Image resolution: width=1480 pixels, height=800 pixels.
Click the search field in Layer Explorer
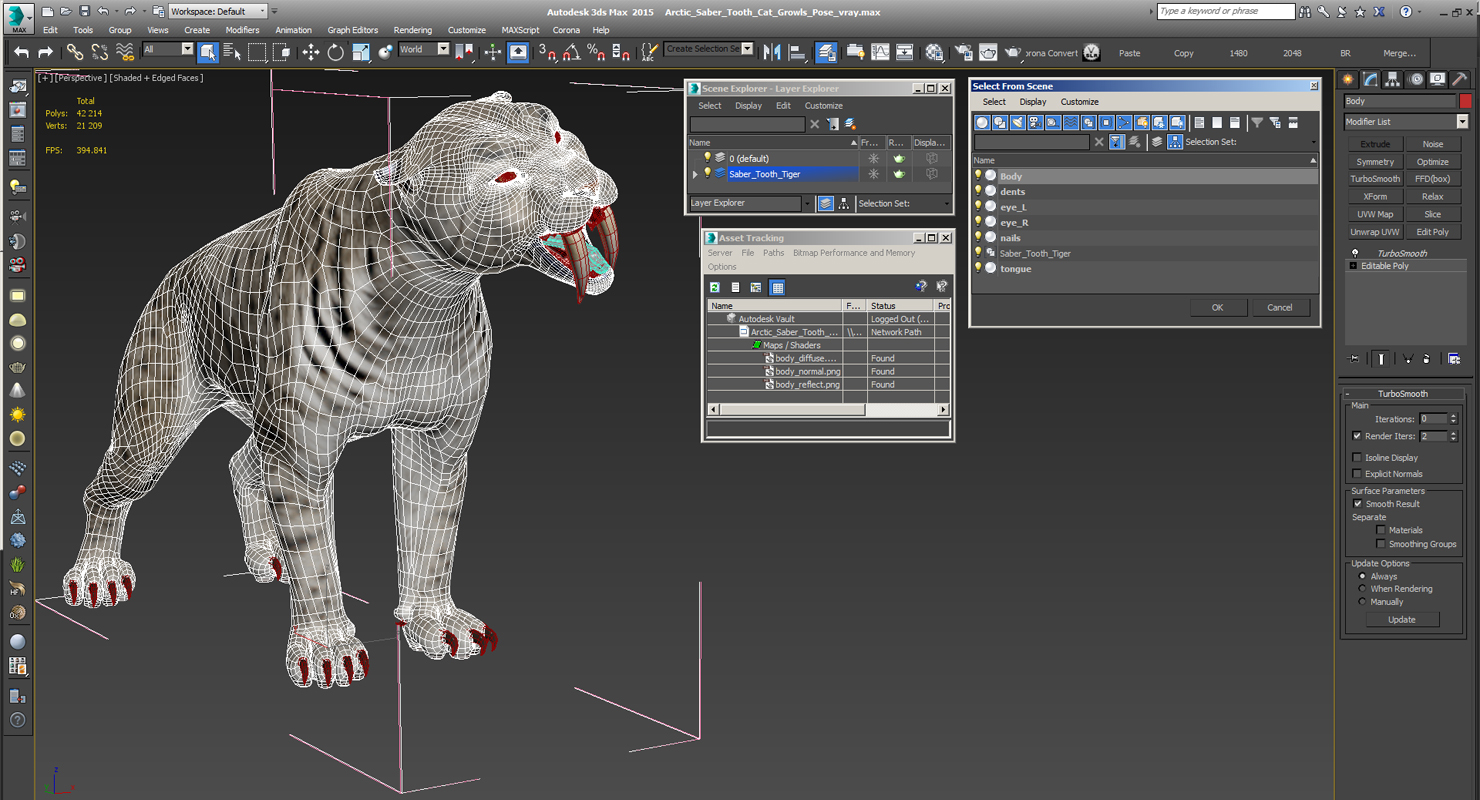point(747,124)
